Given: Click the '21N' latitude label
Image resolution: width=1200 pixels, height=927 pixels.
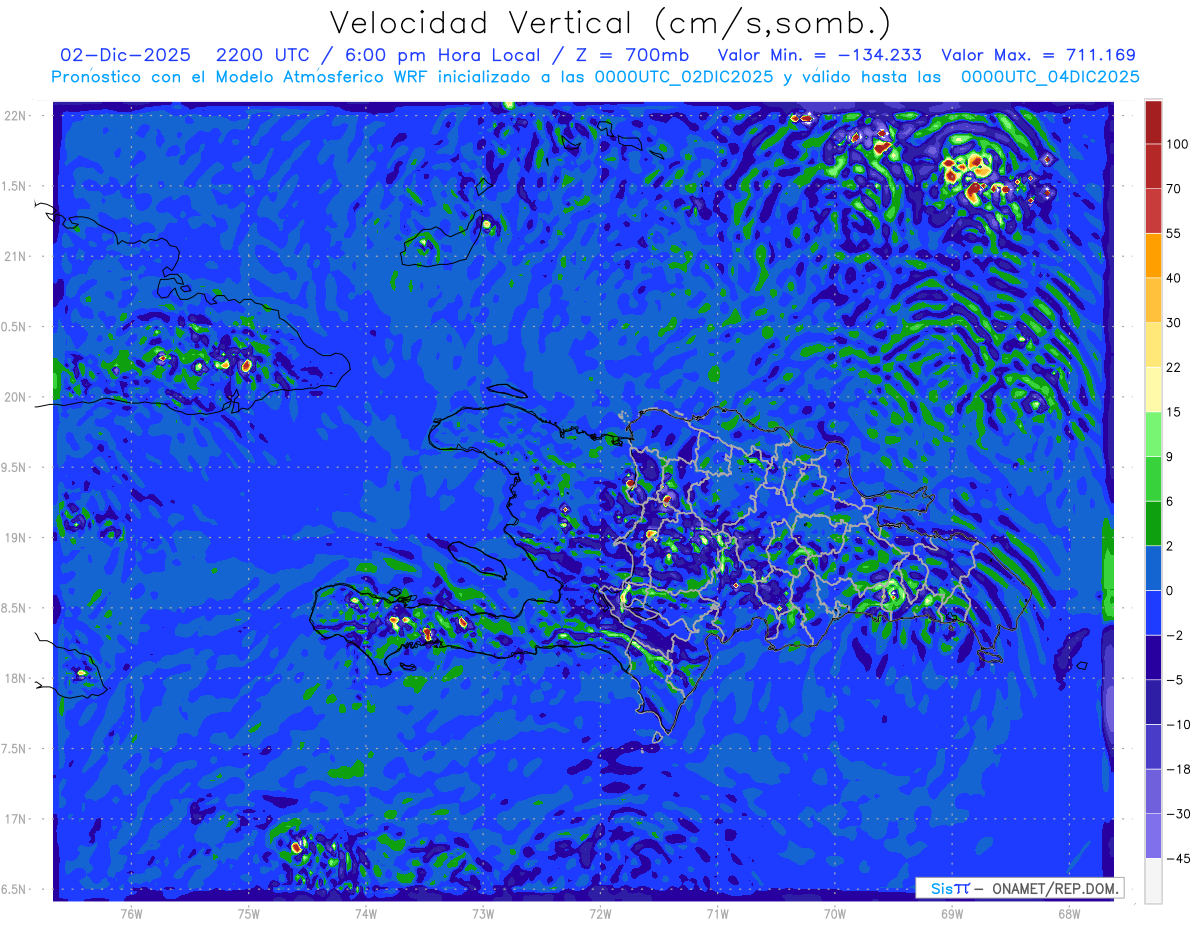Looking at the screenshot, I should coord(17,256).
